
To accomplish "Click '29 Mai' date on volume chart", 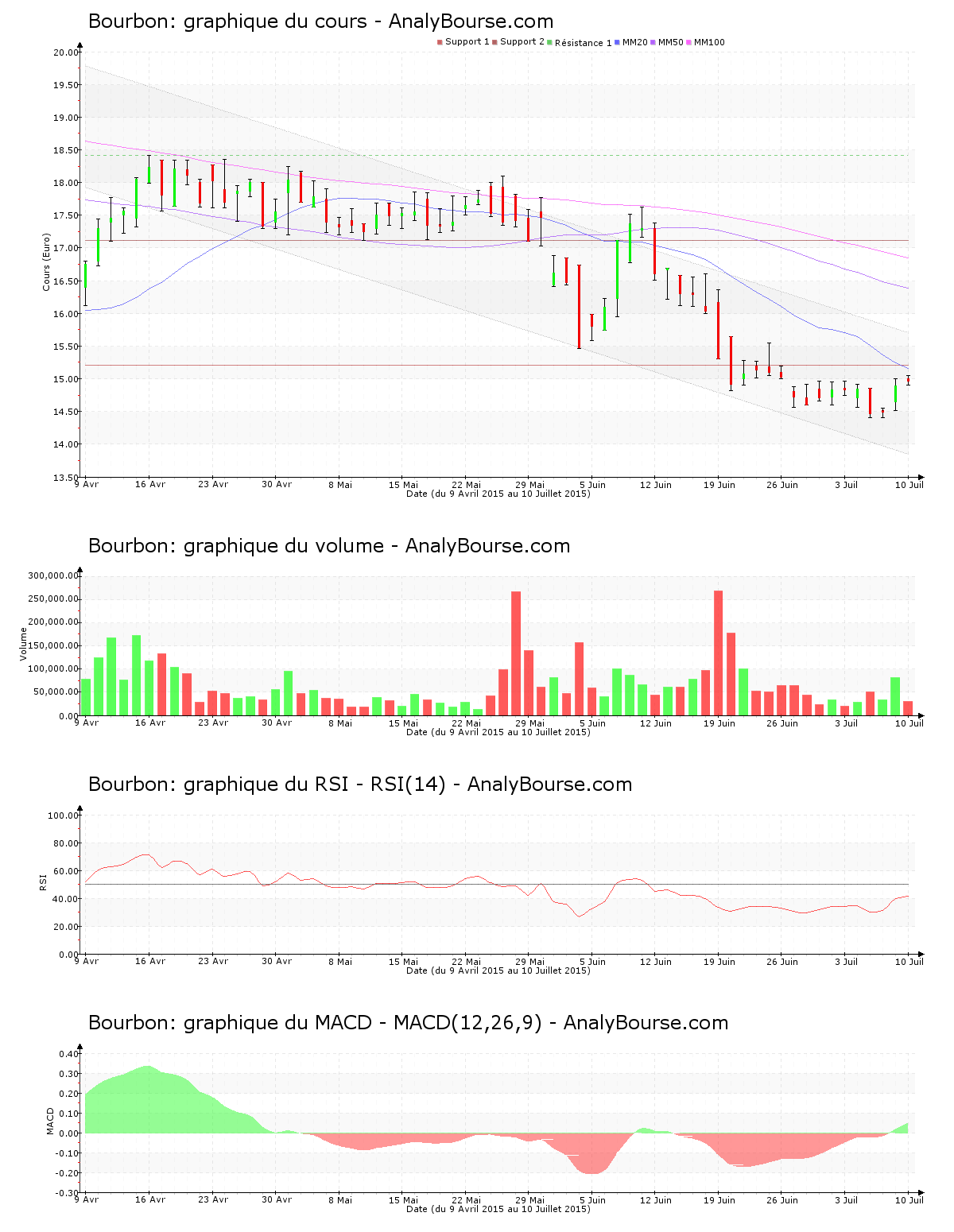I will pyautogui.click(x=529, y=723).
